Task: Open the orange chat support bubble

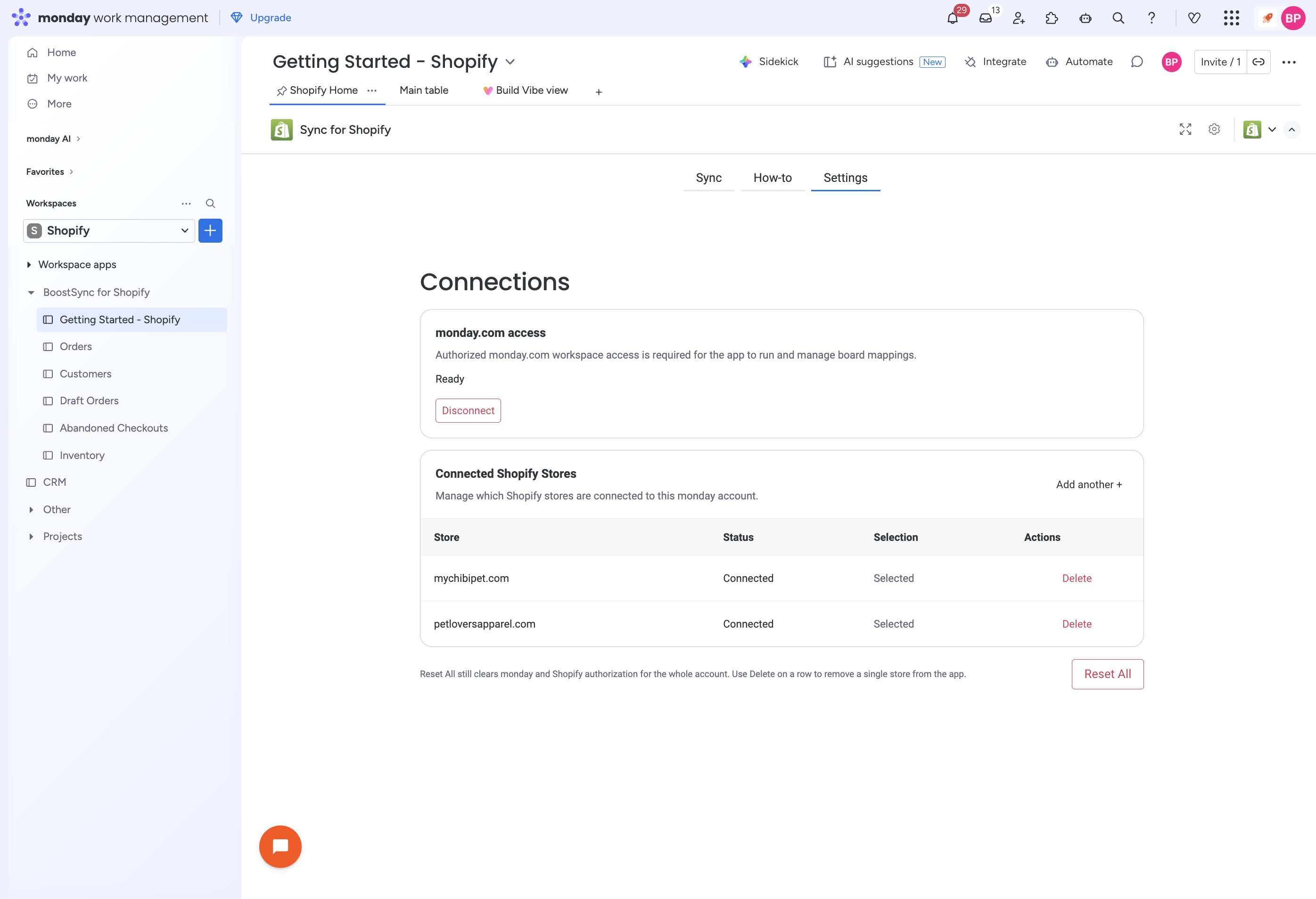Action: (x=280, y=846)
